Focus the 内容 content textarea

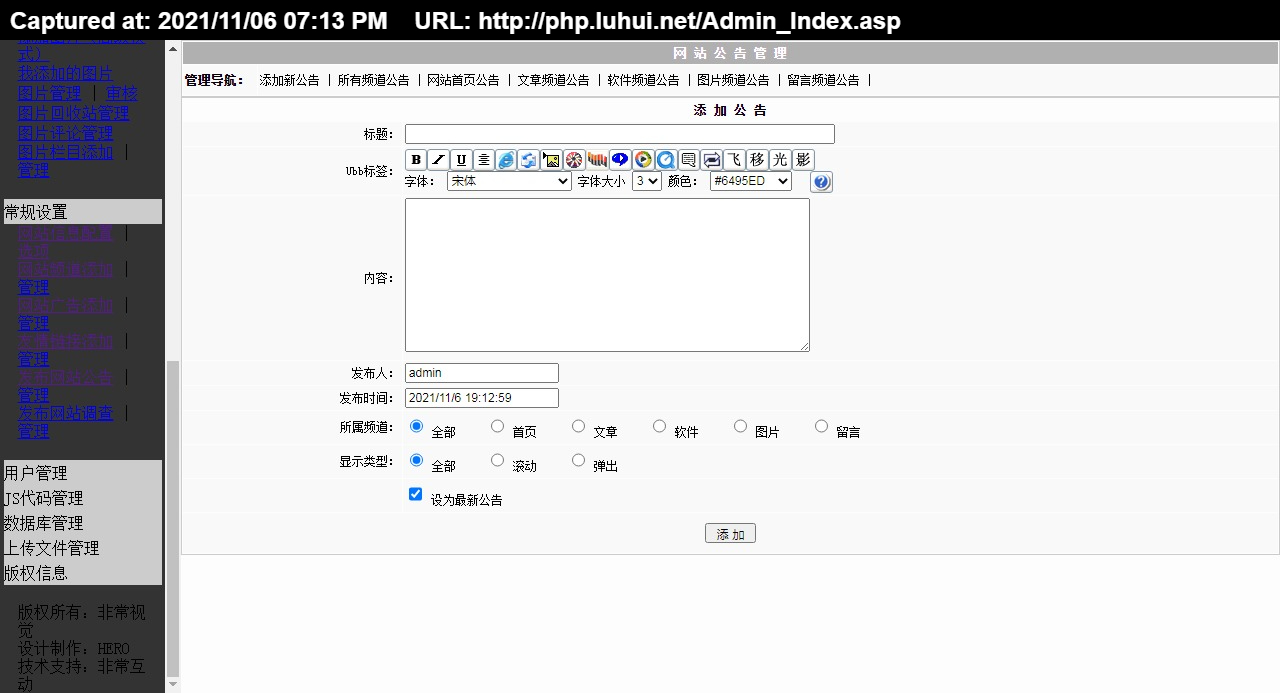tap(607, 275)
